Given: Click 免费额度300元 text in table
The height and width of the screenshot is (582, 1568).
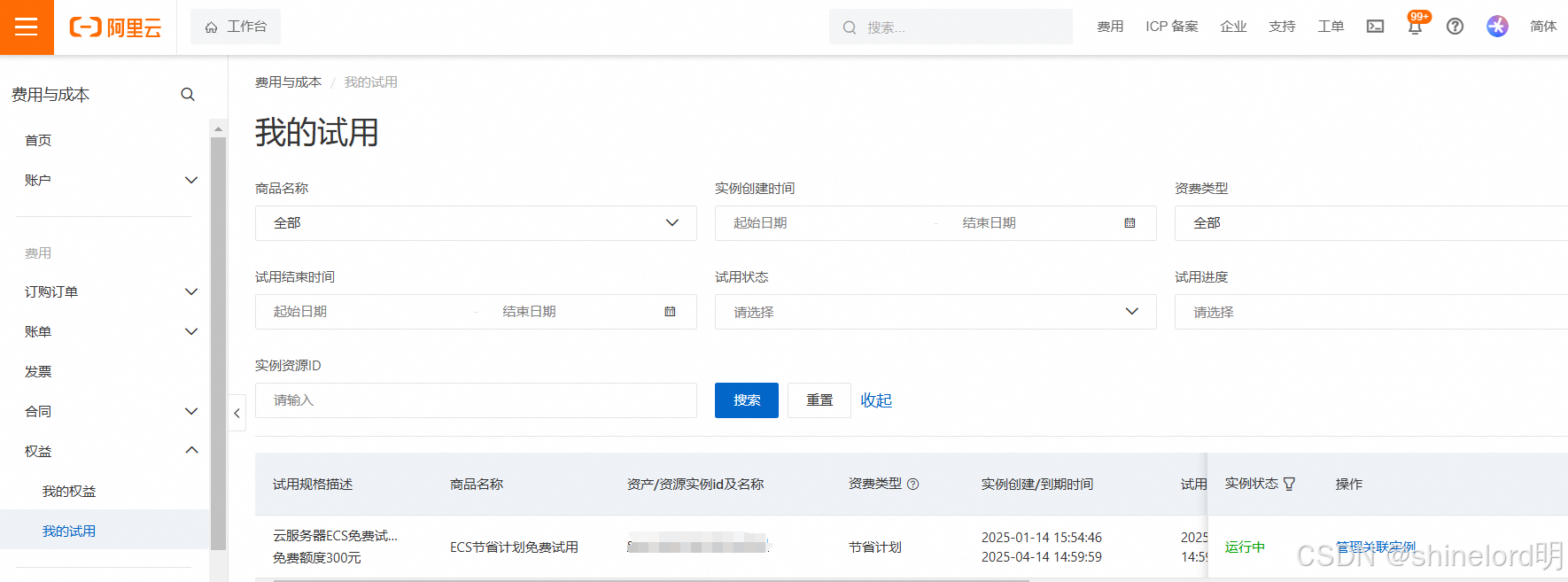Looking at the screenshot, I should (317, 558).
